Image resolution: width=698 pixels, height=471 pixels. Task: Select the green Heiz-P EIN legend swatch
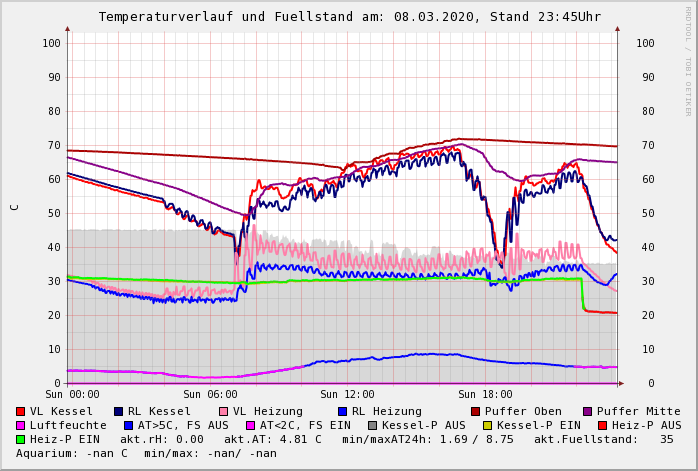(x=20, y=440)
